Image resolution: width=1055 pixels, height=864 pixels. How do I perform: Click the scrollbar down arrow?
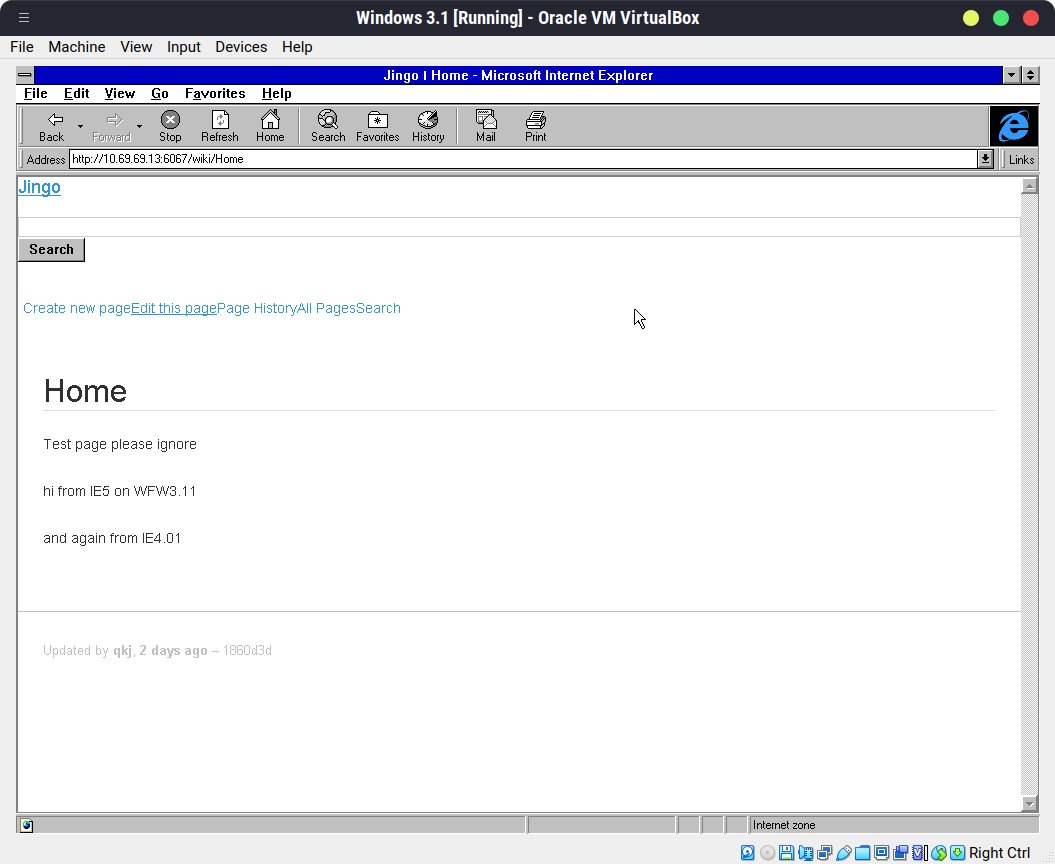(x=1029, y=803)
